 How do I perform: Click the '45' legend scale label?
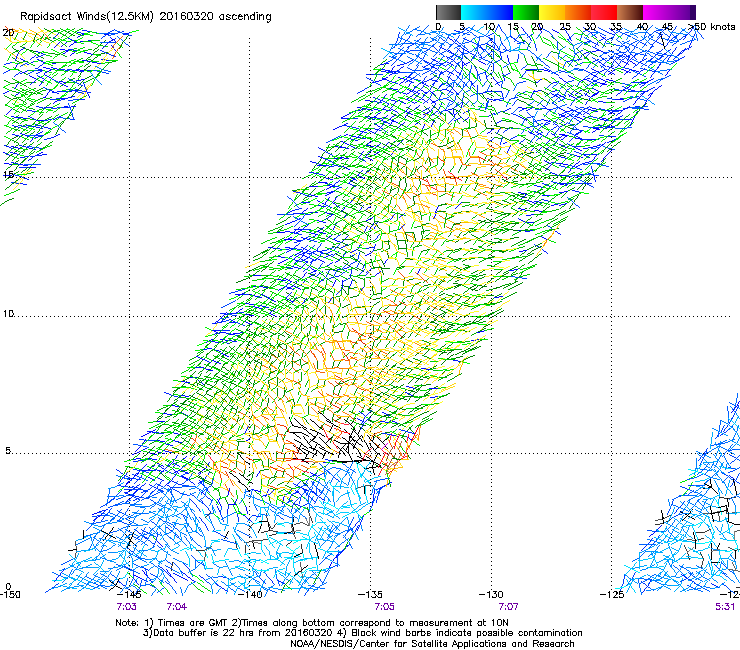pos(667,27)
